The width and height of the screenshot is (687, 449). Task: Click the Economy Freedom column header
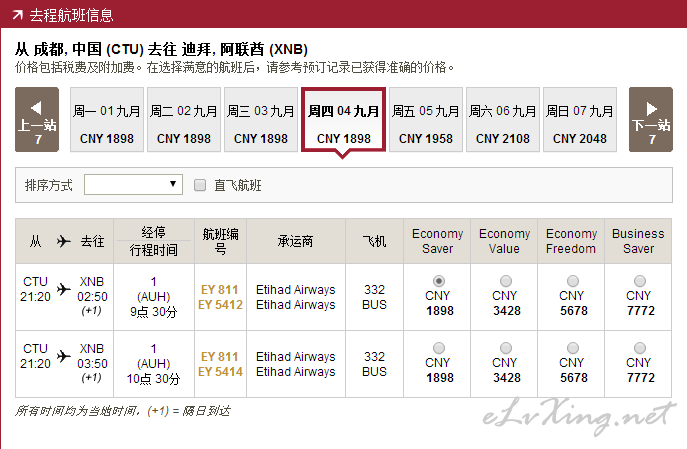tap(571, 241)
